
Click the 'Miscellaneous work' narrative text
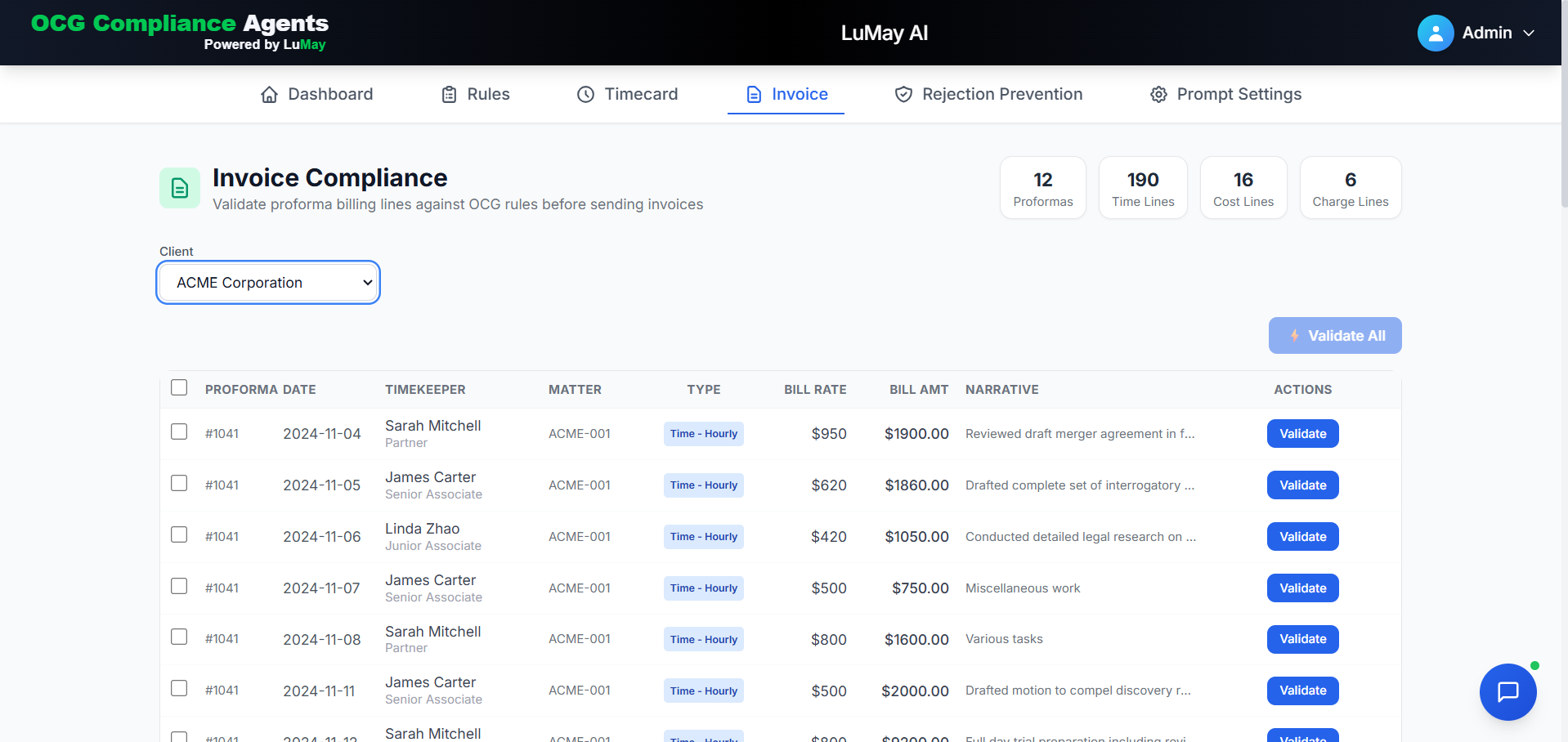click(1023, 588)
